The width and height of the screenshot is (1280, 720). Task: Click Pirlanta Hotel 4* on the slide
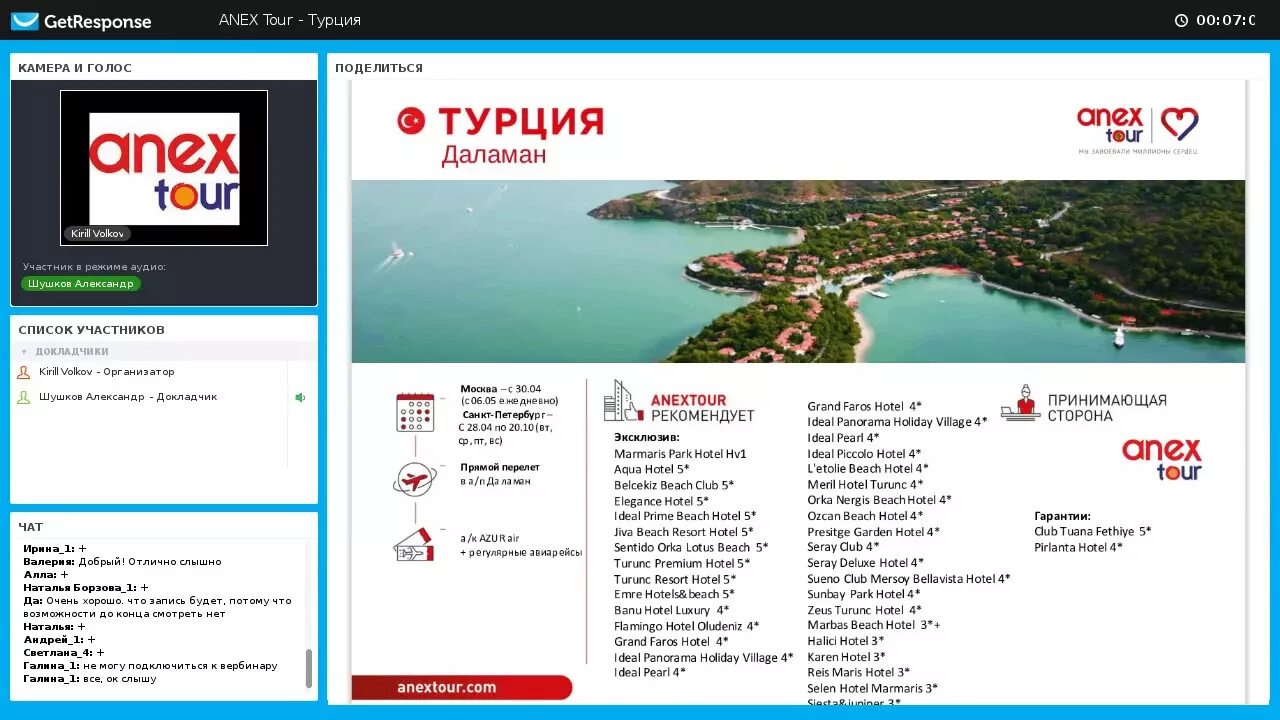click(x=1078, y=548)
